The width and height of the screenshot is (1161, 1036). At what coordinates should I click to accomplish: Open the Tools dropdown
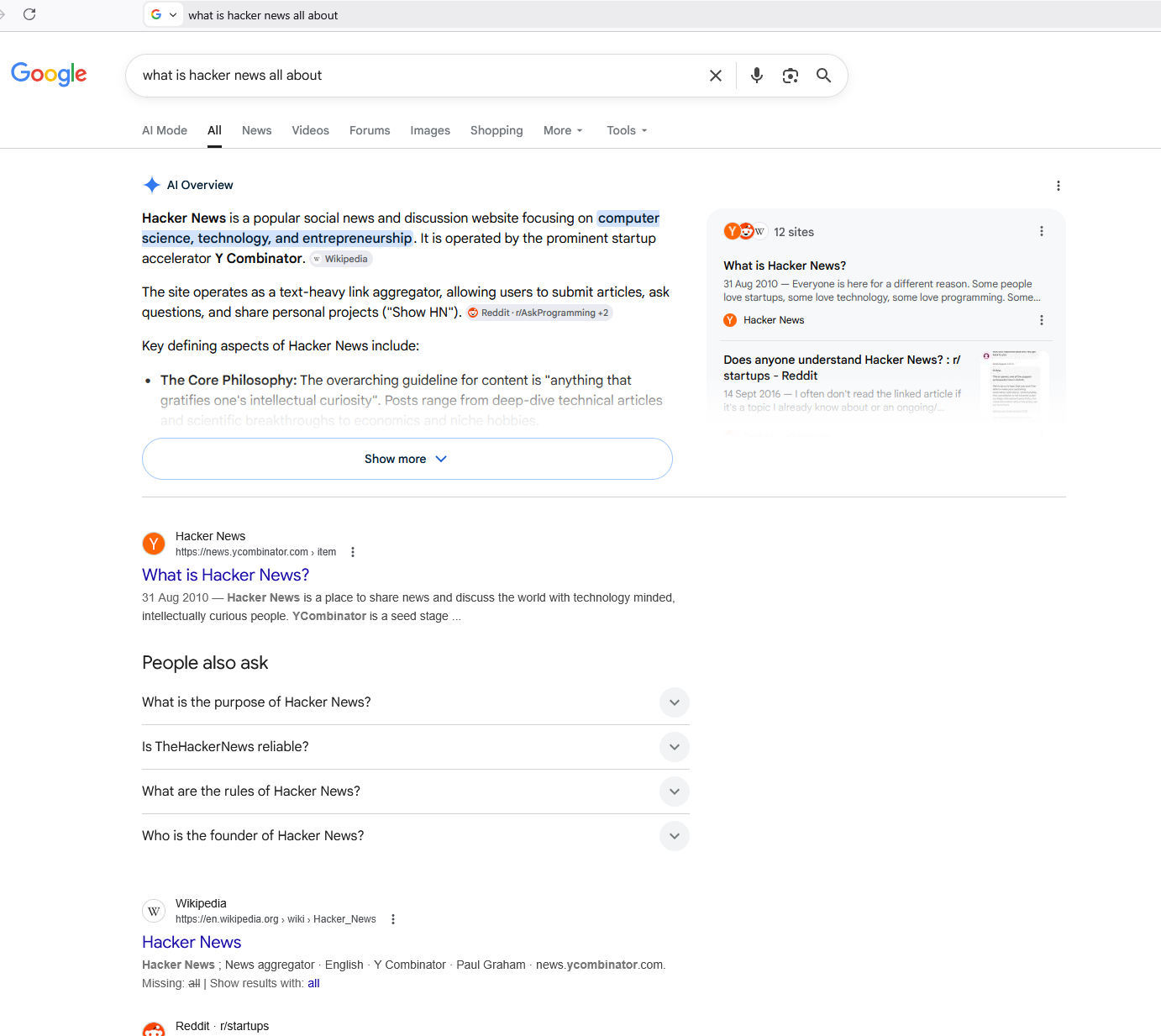627,130
